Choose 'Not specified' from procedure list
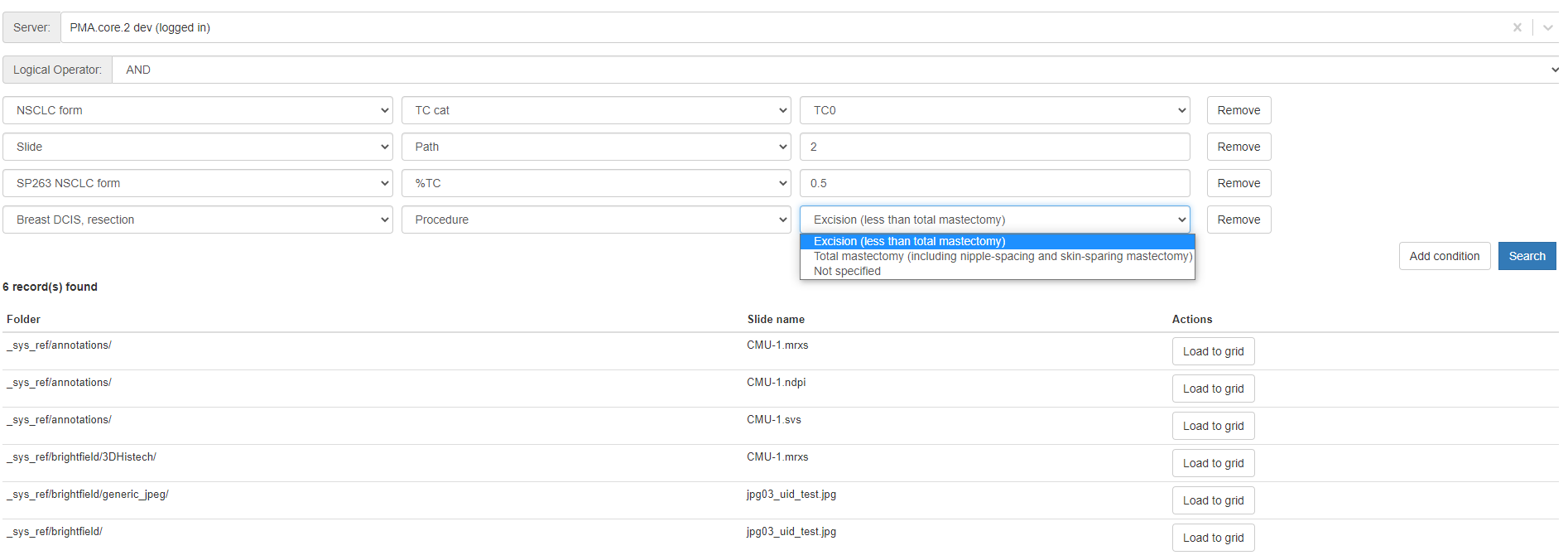This screenshot has height=560, width=1568. point(847,271)
